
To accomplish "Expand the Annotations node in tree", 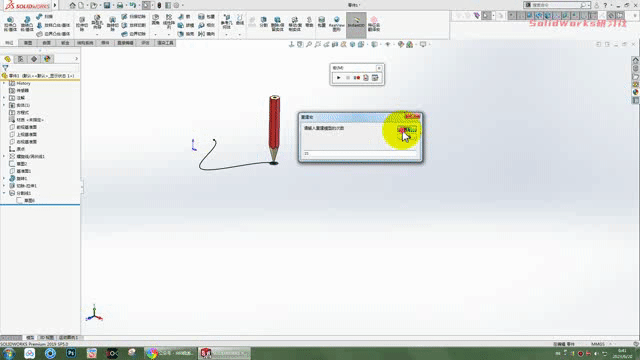I will click(x=4, y=98).
